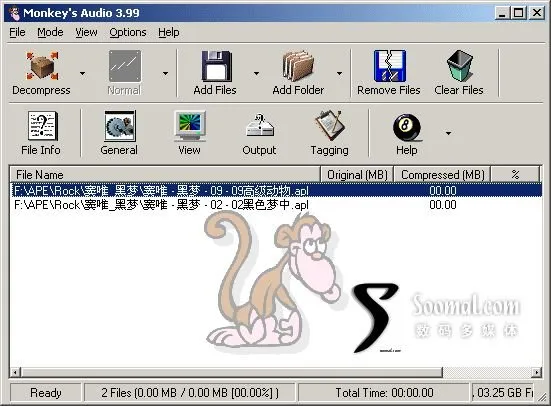Sort by Original (MB) column header
This screenshot has width=551, height=406.
click(x=357, y=175)
